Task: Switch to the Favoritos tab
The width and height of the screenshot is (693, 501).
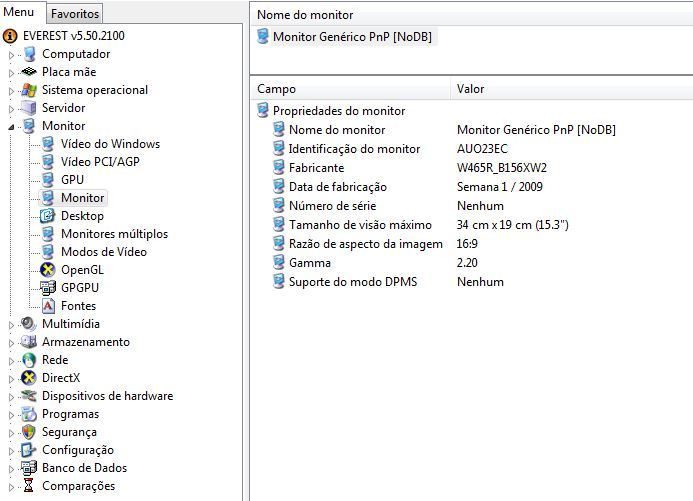Action: (x=75, y=14)
